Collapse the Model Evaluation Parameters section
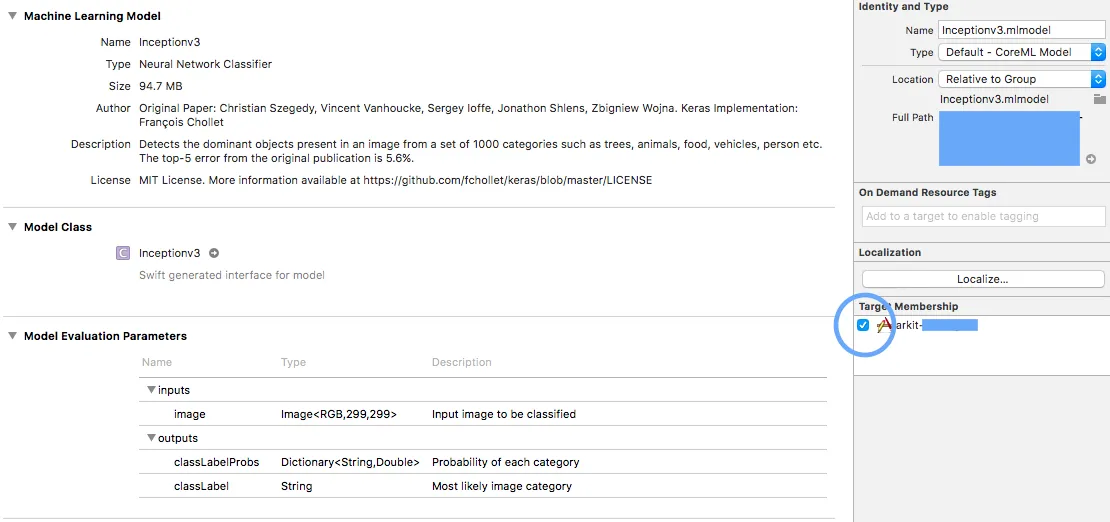 12,336
